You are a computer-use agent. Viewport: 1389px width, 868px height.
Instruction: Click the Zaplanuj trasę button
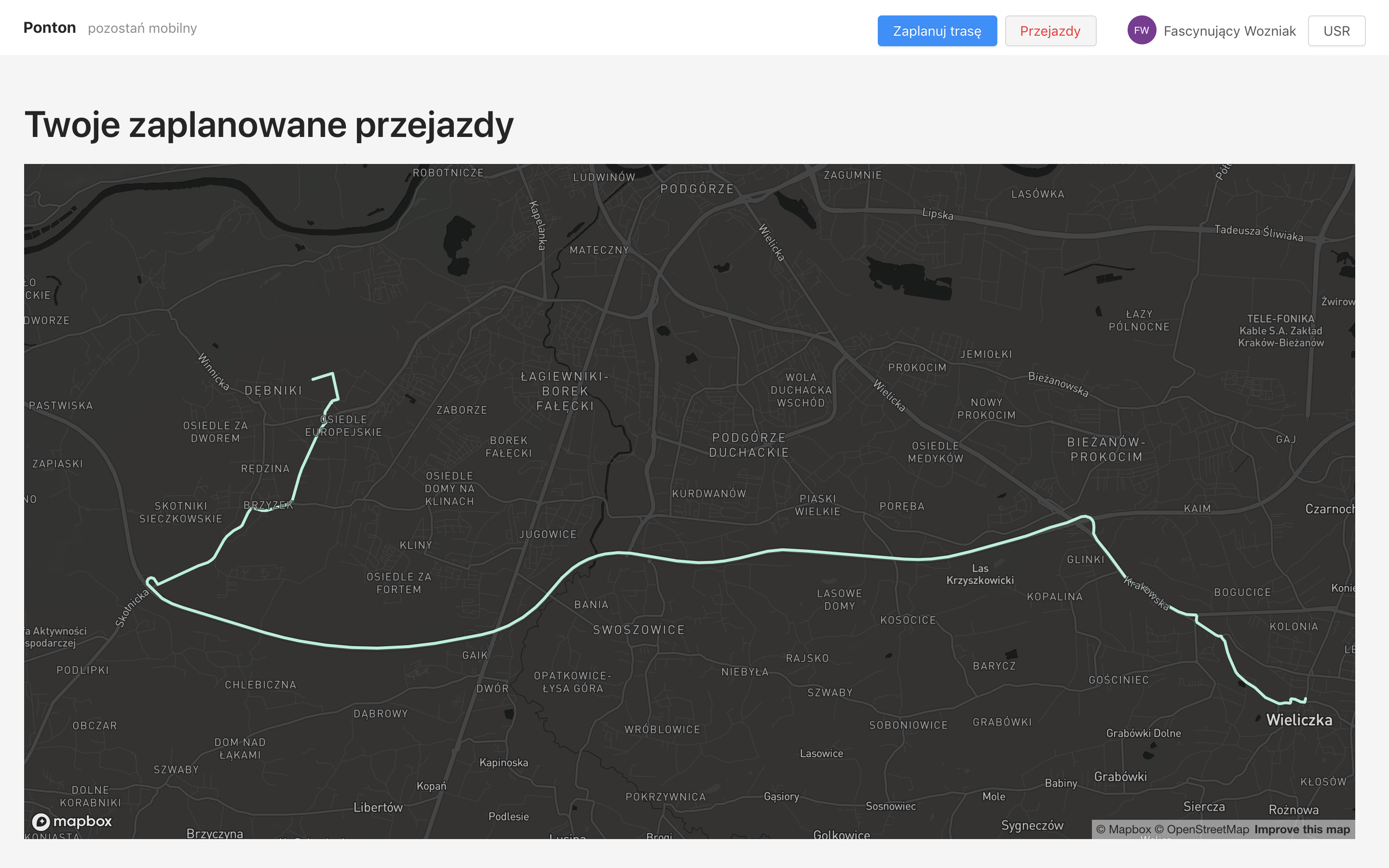937,31
